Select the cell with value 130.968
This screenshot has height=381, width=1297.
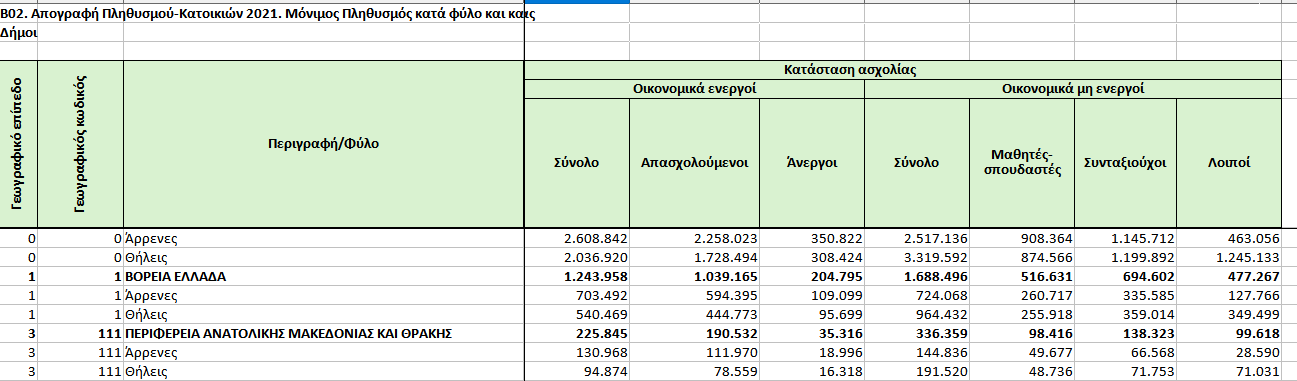pos(577,353)
